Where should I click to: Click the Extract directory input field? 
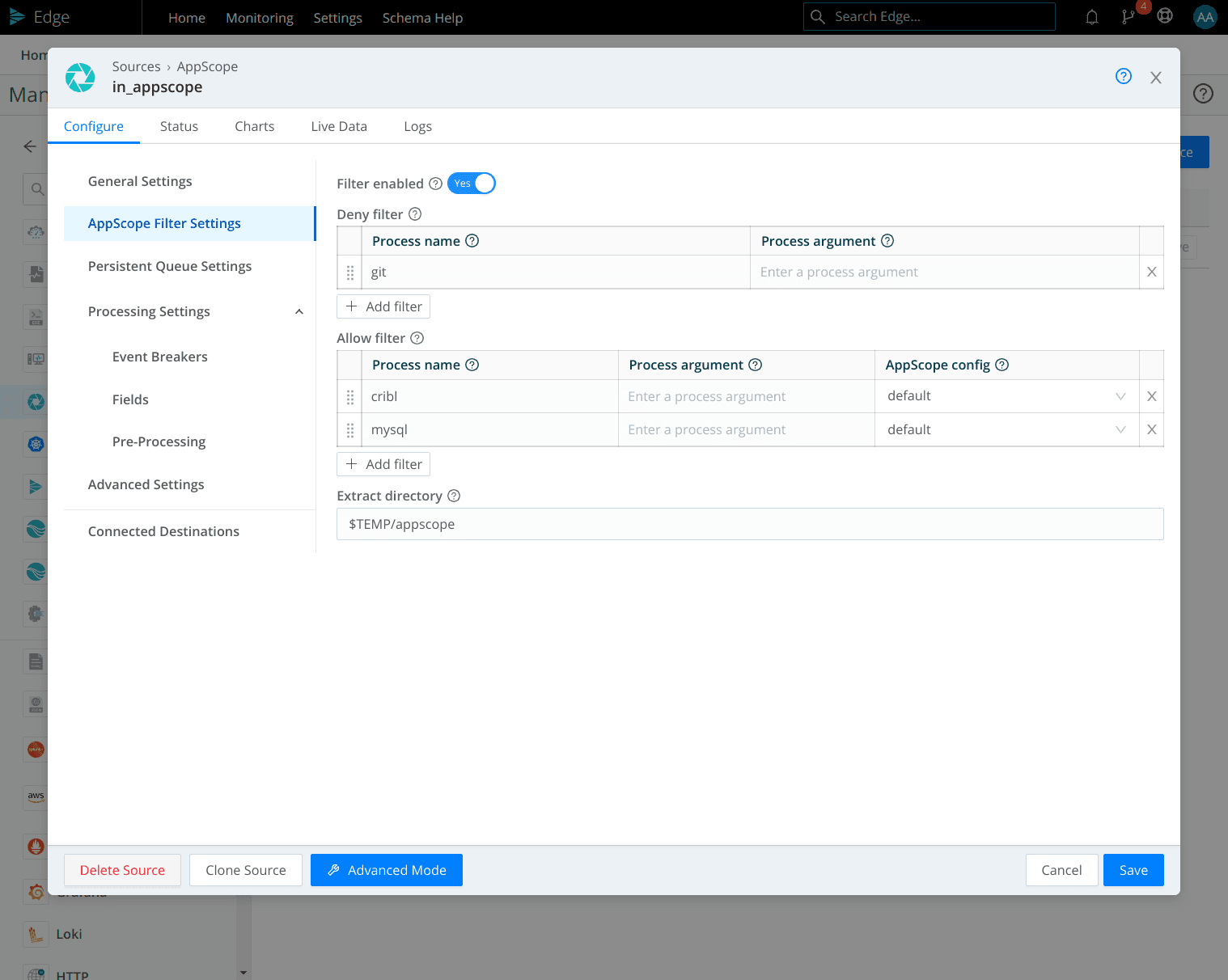coord(749,524)
